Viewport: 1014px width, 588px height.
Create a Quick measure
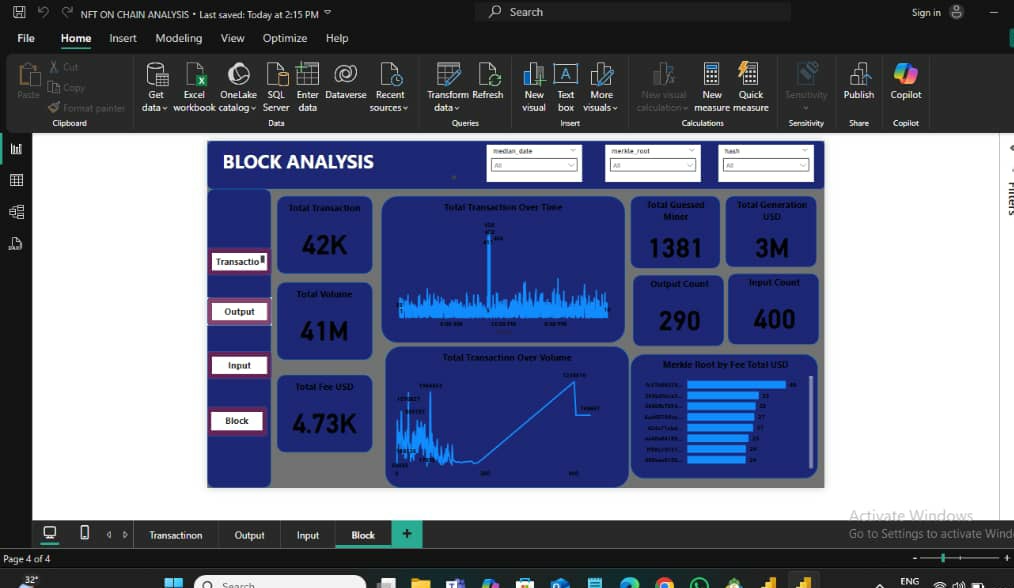750,87
